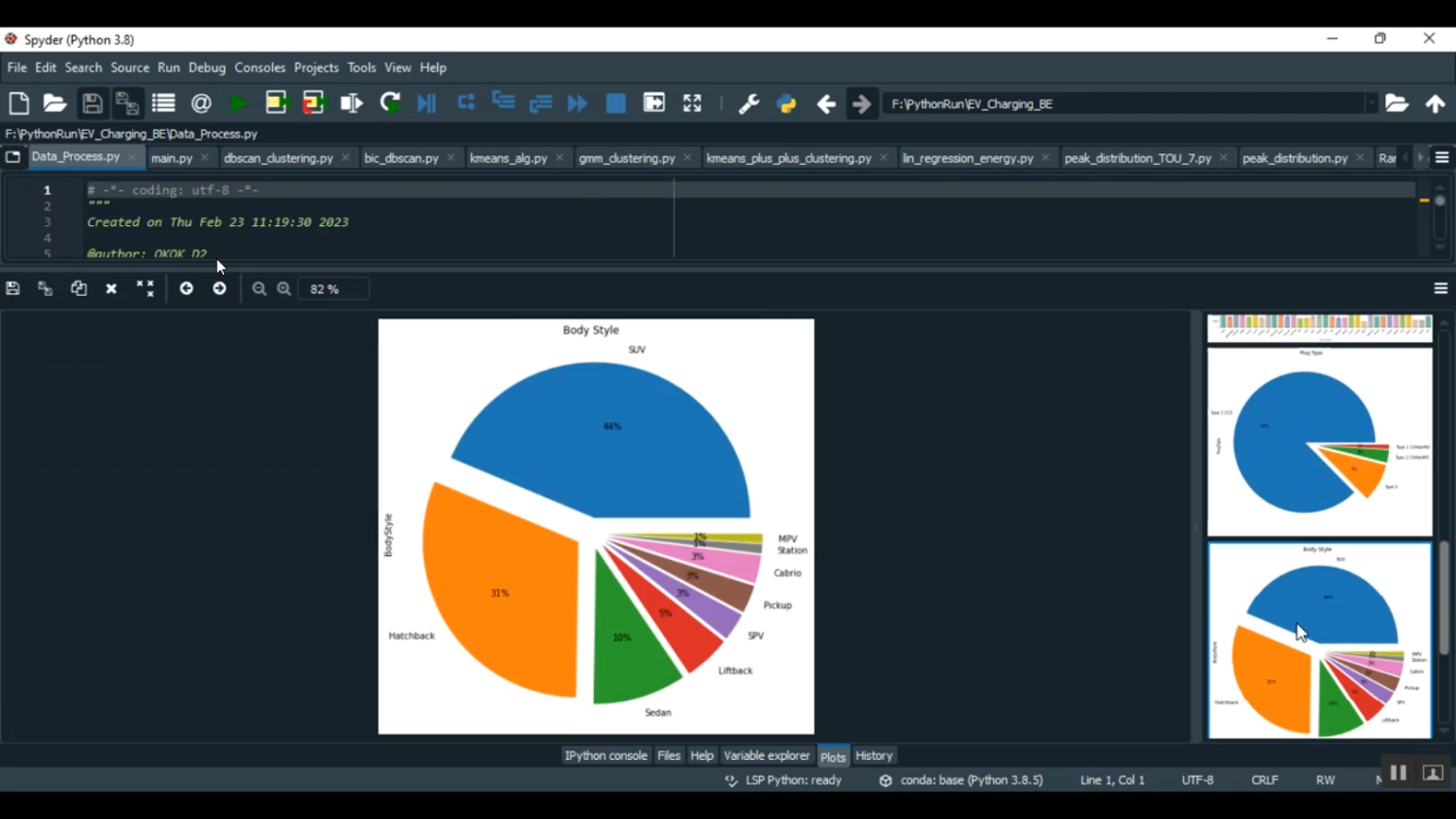Run the current file with green play icon
Screen dimensions: 1456x819
click(x=238, y=104)
